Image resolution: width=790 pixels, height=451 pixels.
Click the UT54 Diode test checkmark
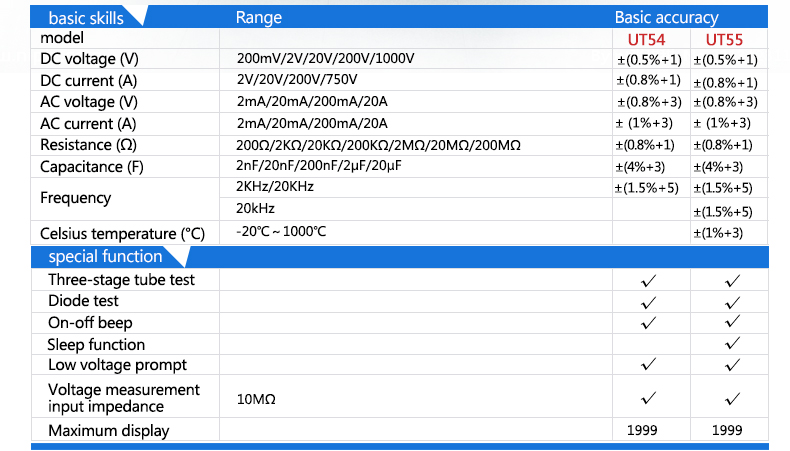(x=648, y=301)
